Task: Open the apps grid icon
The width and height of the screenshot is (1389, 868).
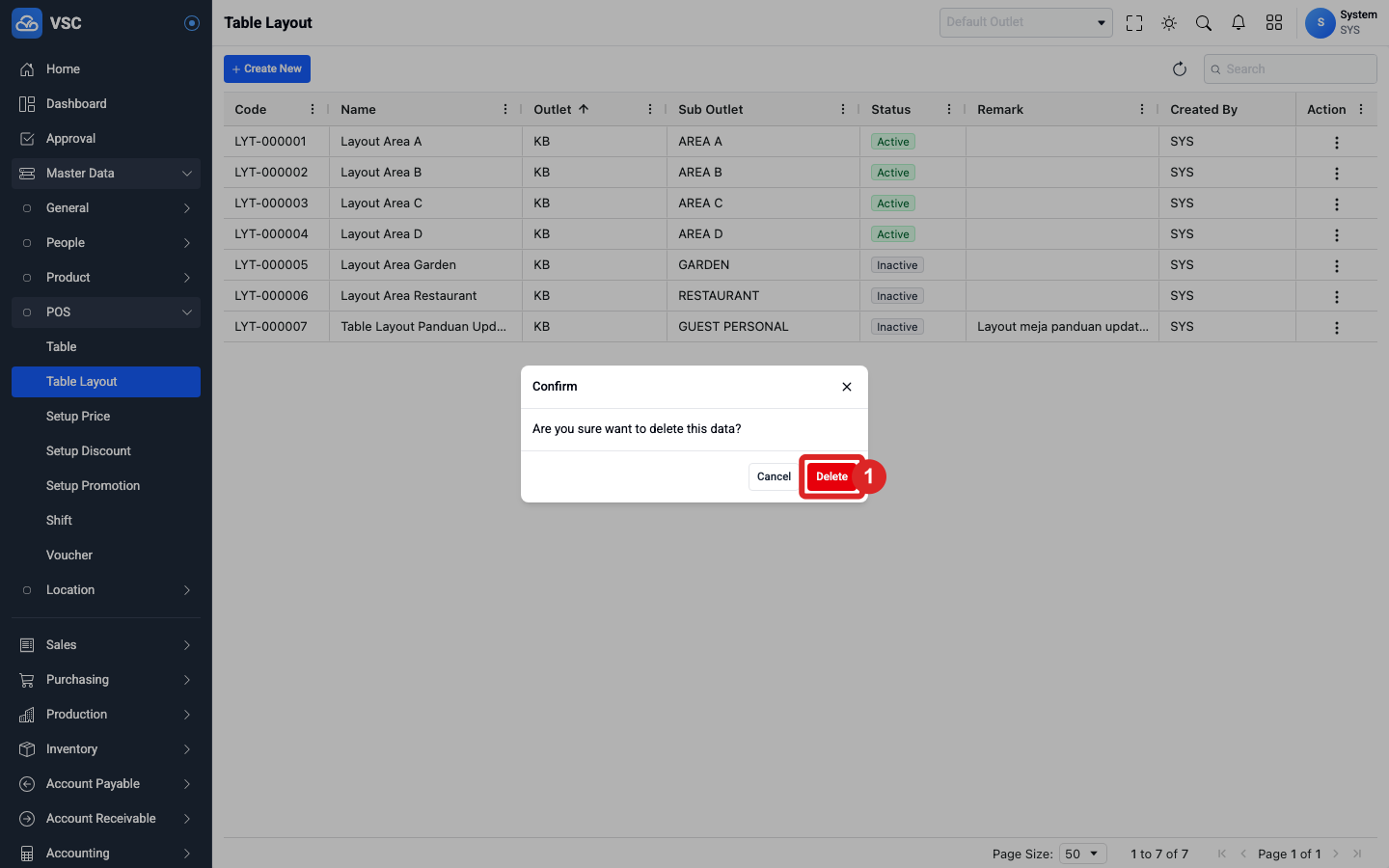Action: pyautogui.click(x=1274, y=23)
